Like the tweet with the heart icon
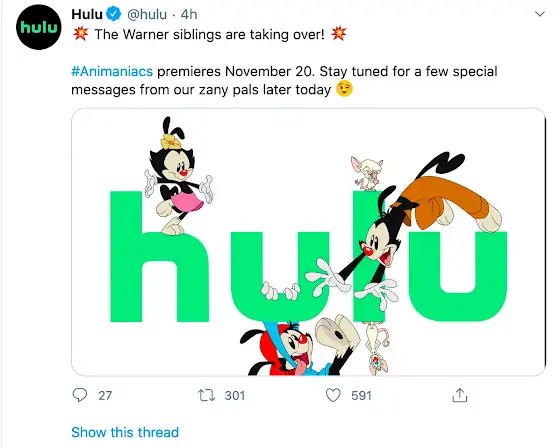 pos(333,395)
